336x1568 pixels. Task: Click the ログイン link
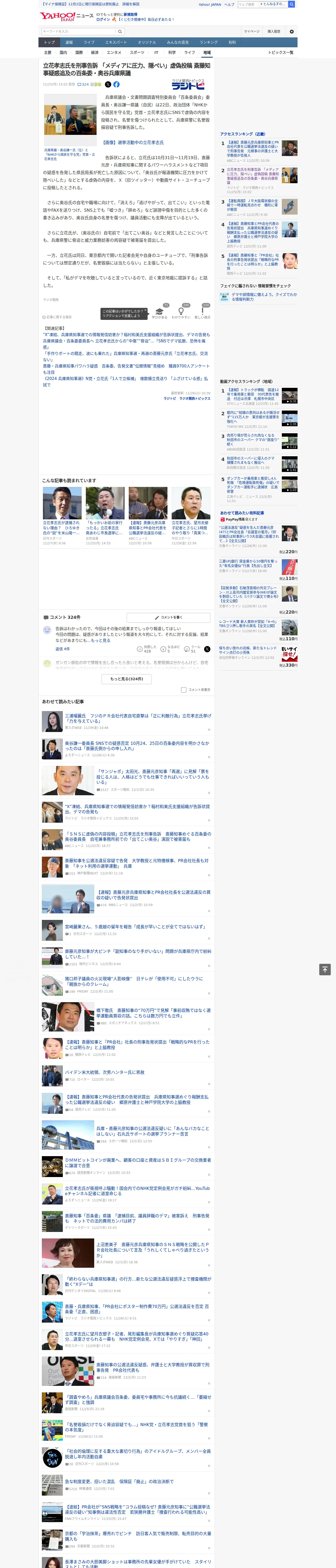(x=103, y=20)
